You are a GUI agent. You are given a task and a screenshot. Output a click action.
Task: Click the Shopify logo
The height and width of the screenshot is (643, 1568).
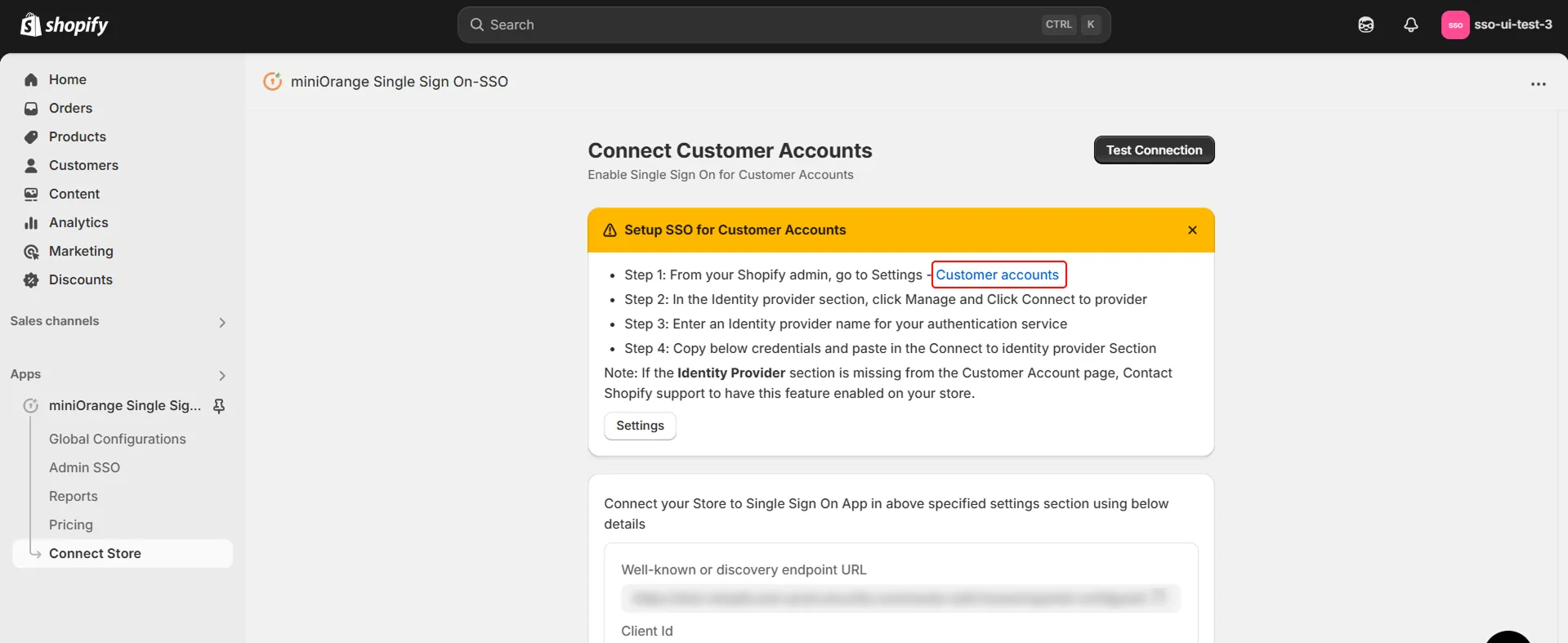[65, 25]
